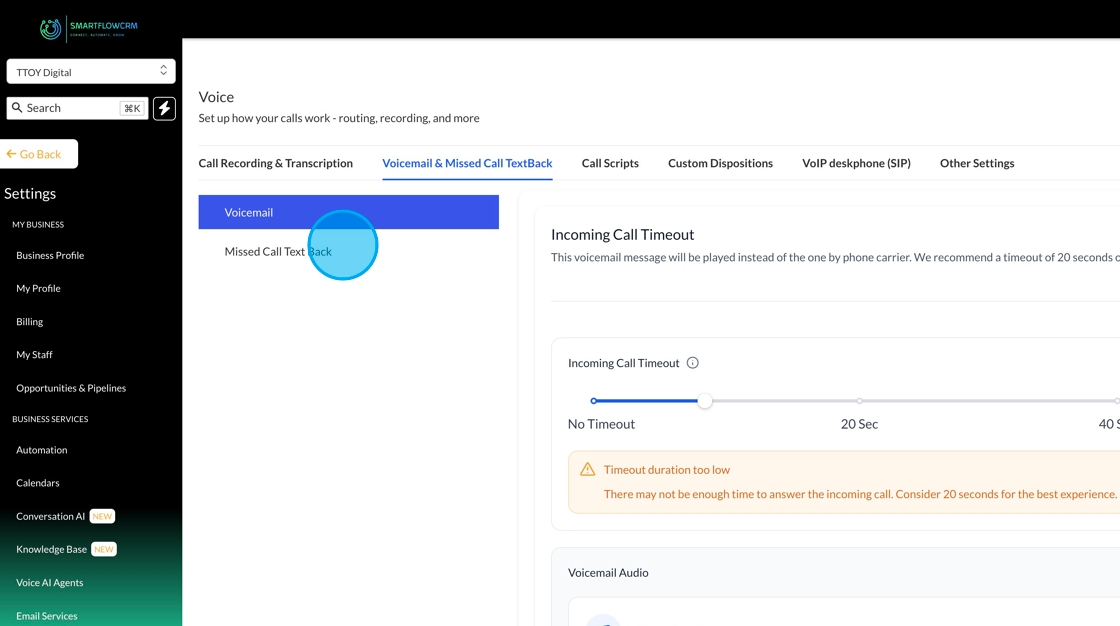Image resolution: width=1120 pixels, height=626 pixels.
Task: Open Conversation AI settings
Action: pyautogui.click(x=51, y=516)
